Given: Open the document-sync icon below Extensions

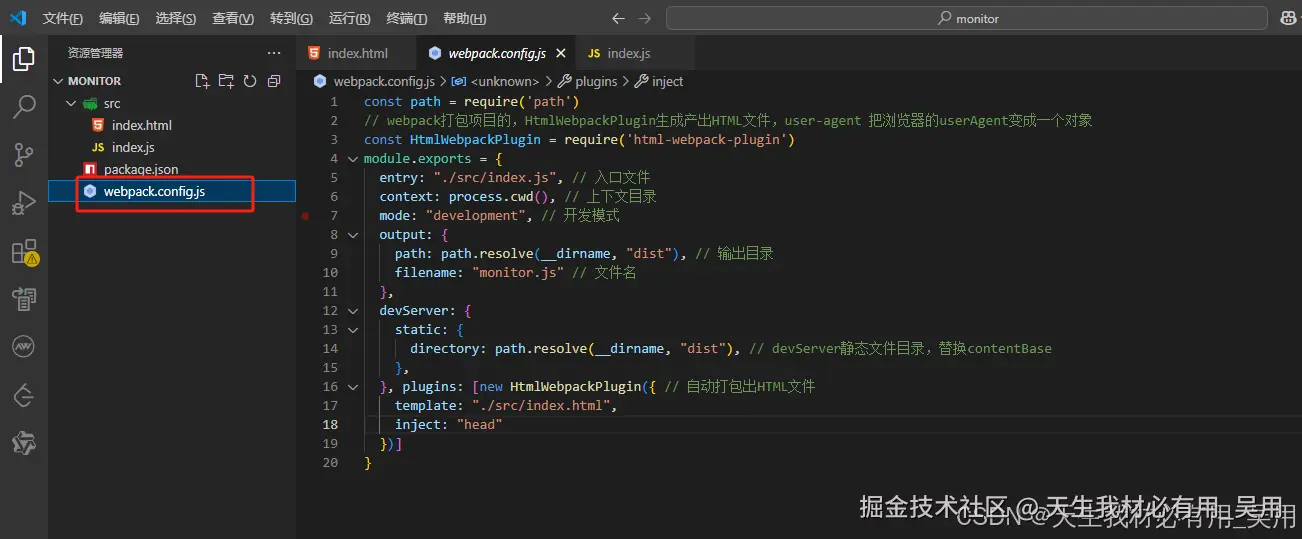Looking at the screenshot, I should tap(23, 299).
